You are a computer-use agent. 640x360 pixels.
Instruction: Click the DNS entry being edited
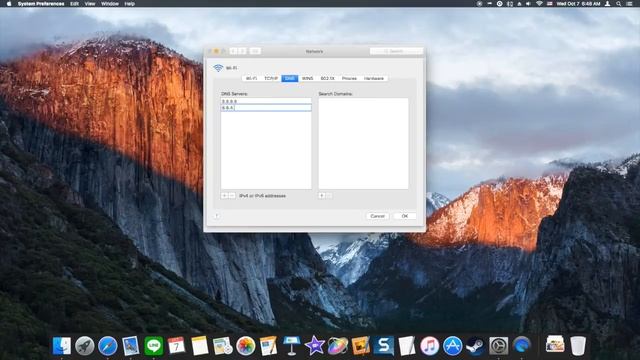pos(266,108)
